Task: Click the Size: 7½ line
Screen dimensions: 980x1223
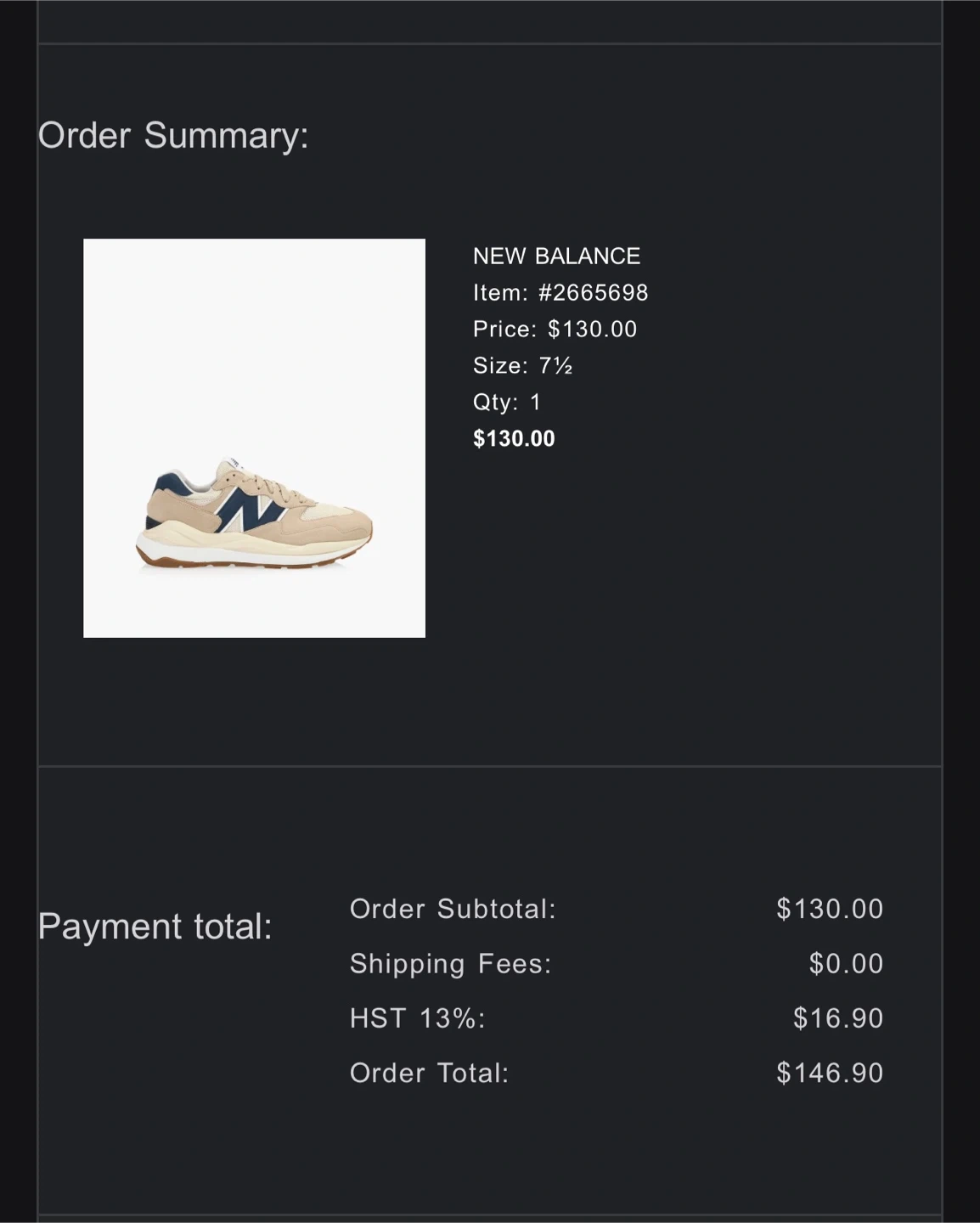Action: 522,365
